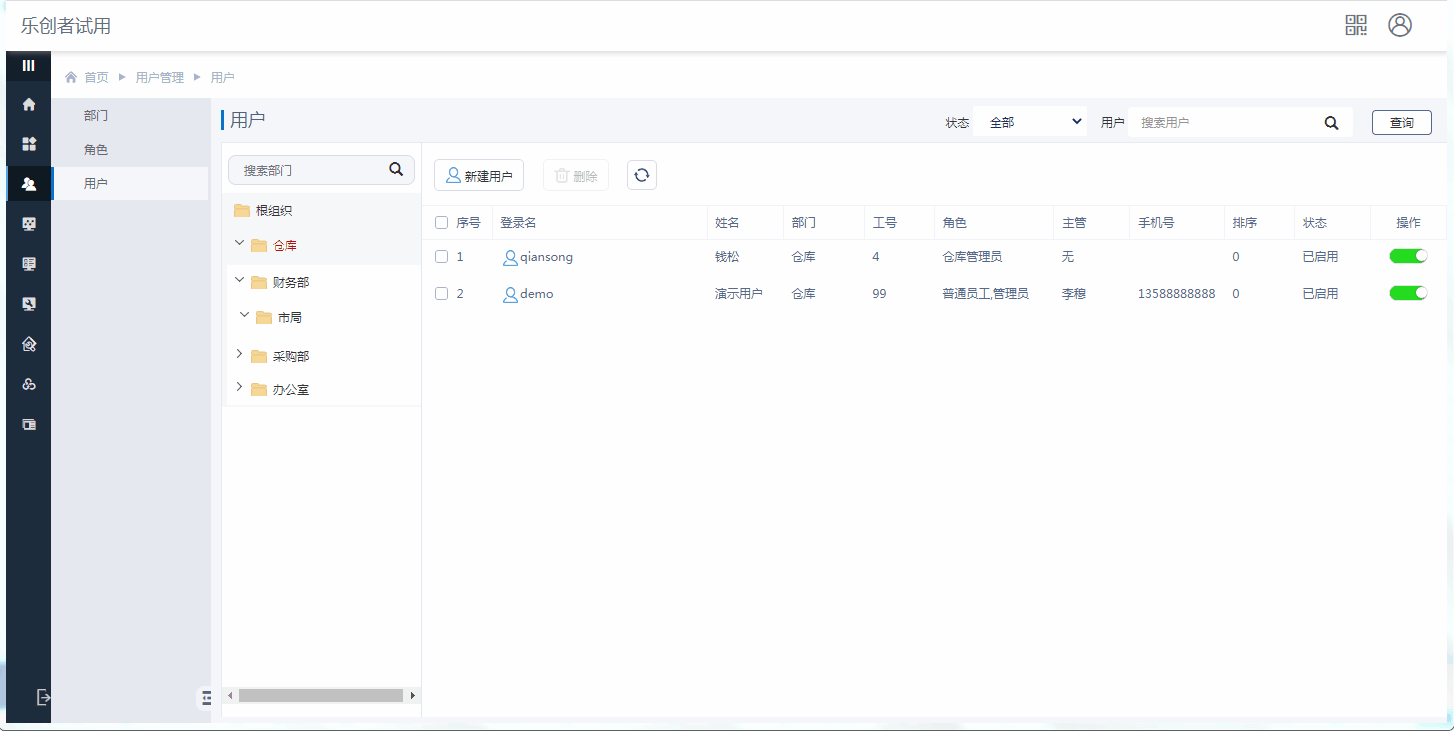Screen dimensions: 1454x731
Task: Click the sidebar menu toggle icon at top
Action: (29, 65)
